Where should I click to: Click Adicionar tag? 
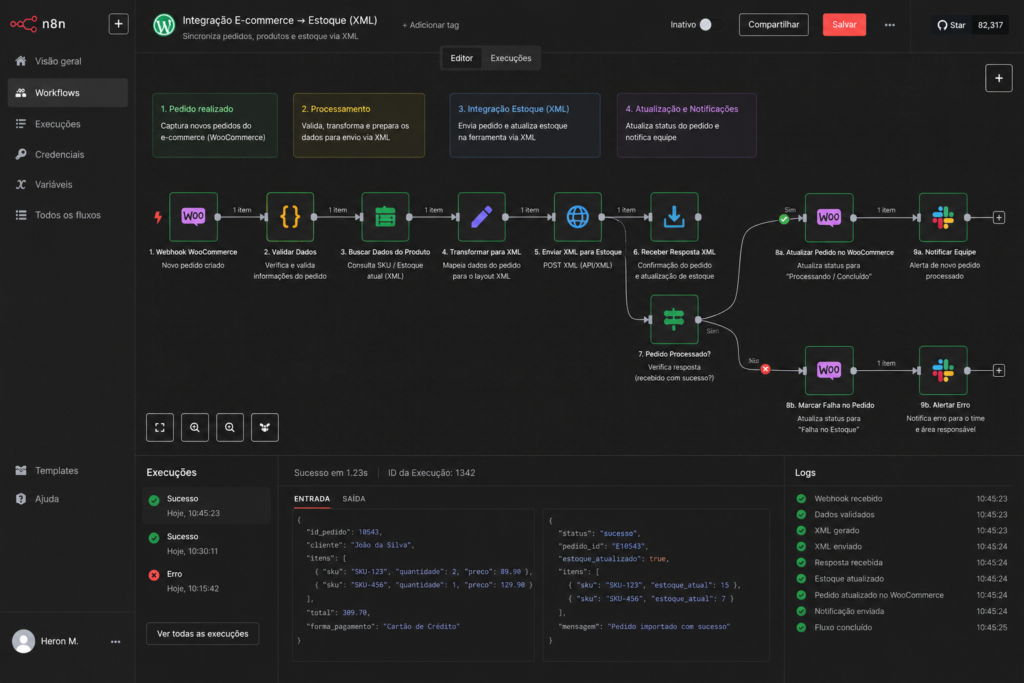(x=430, y=25)
